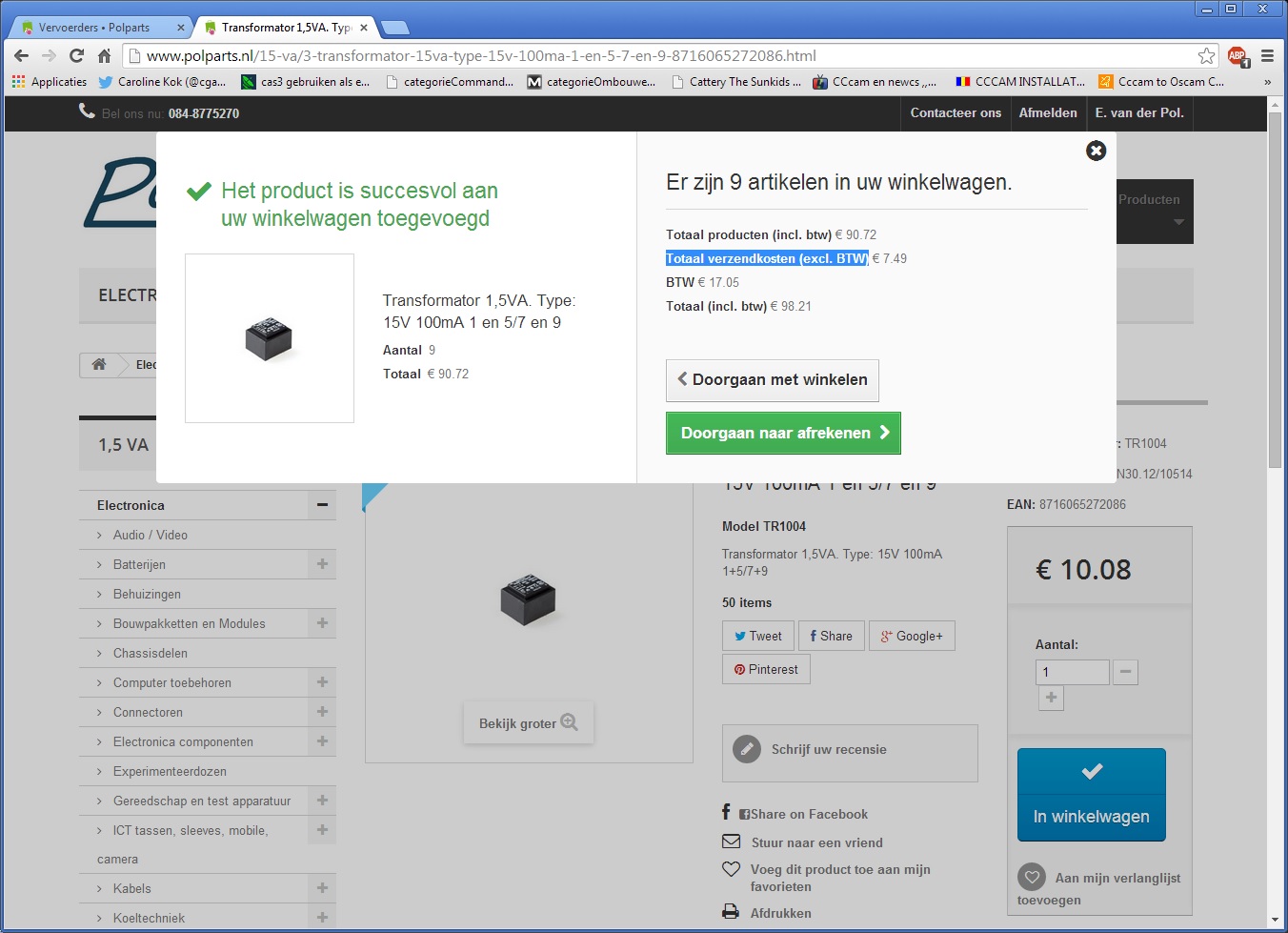The image size is (1288, 933).
Task: Close the cart confirmation popup
Action: [x=1097, y=151]
